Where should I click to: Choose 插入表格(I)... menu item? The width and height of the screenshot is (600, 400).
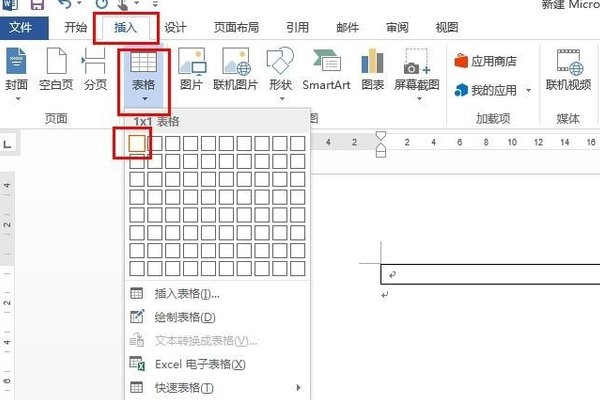point(217,294)
